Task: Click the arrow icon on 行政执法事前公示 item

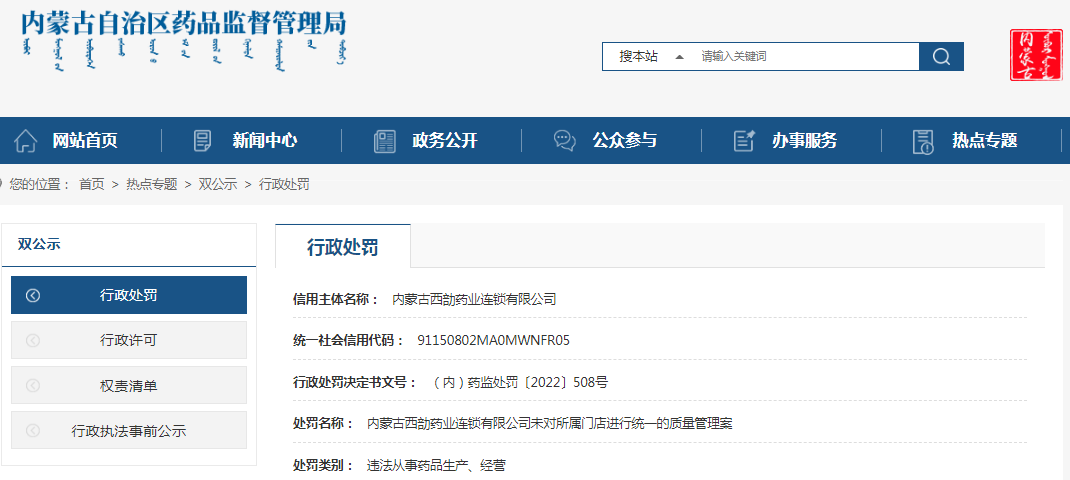Action: coord(33,431)
